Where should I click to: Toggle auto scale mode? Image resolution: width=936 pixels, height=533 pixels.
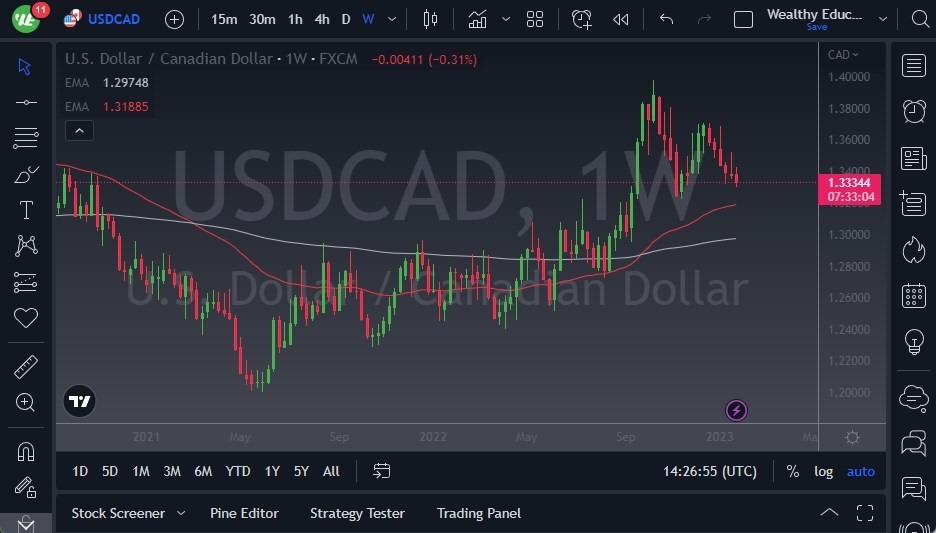(x=860, y=472)
